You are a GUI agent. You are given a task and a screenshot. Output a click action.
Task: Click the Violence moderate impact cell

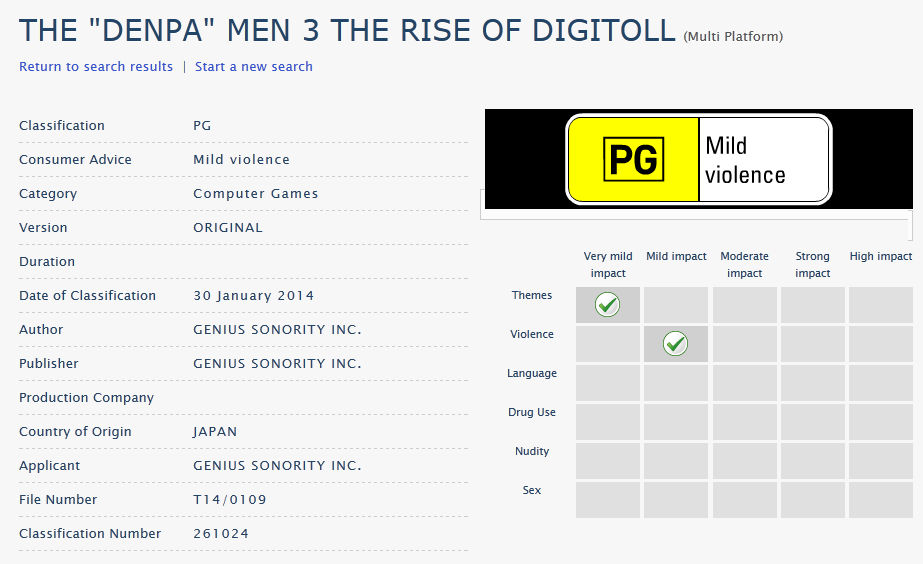[744, 344]
